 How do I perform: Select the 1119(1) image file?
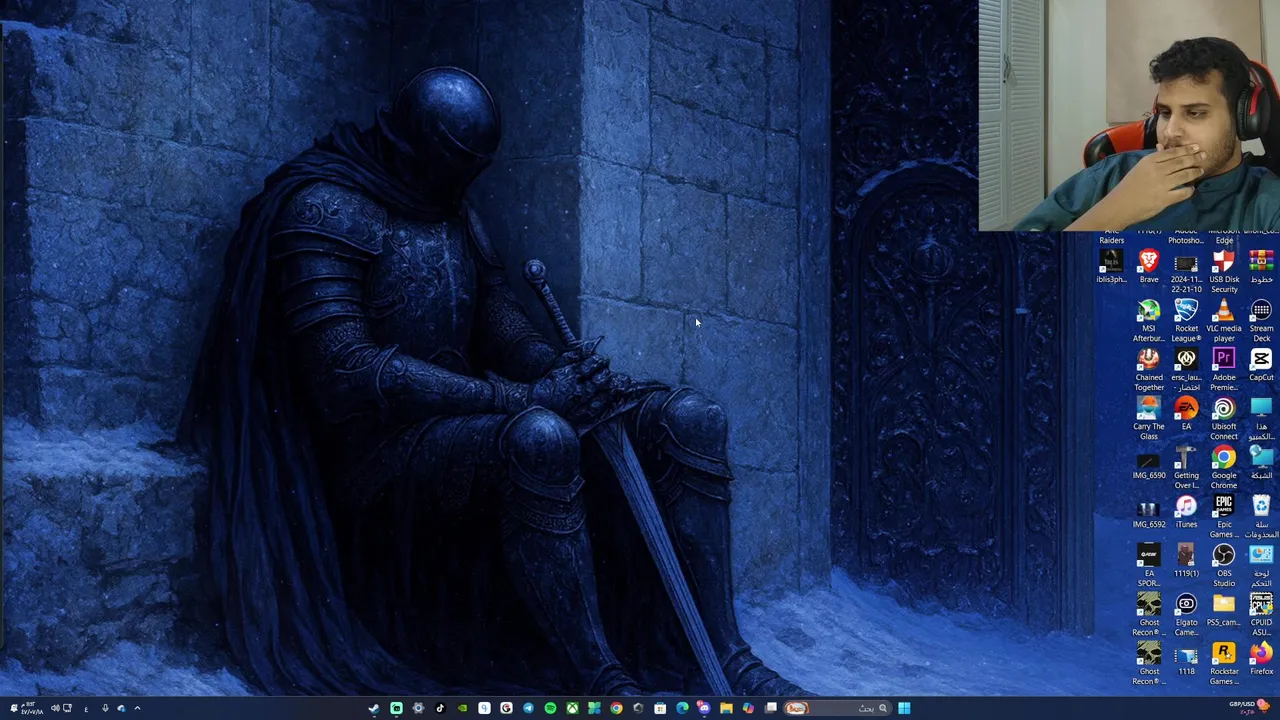point(1186,560)
